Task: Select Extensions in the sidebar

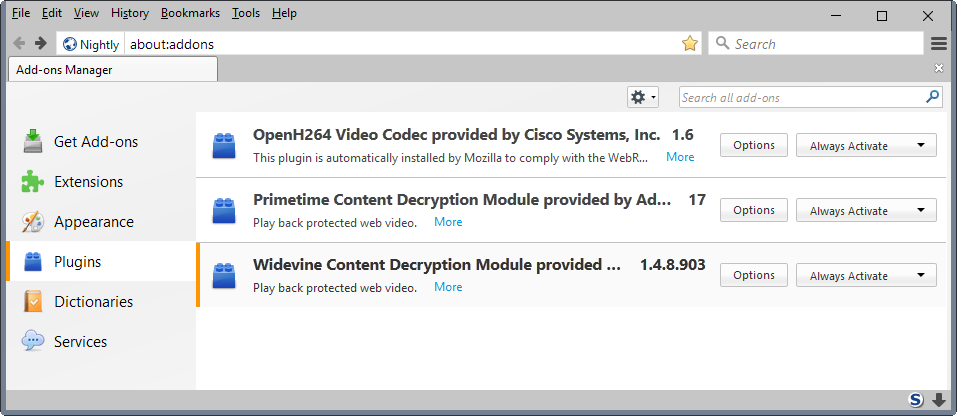Action: click(88, 182)
